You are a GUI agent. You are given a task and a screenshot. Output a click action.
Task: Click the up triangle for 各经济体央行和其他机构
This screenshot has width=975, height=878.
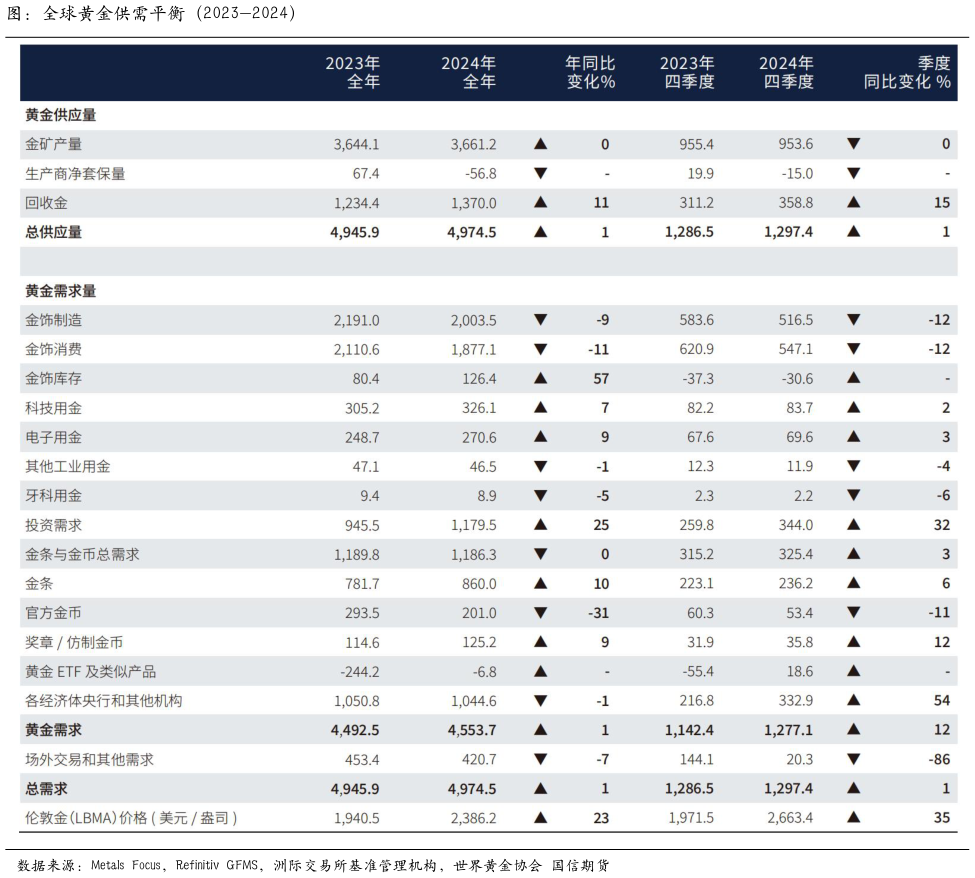tap(541, 700)
